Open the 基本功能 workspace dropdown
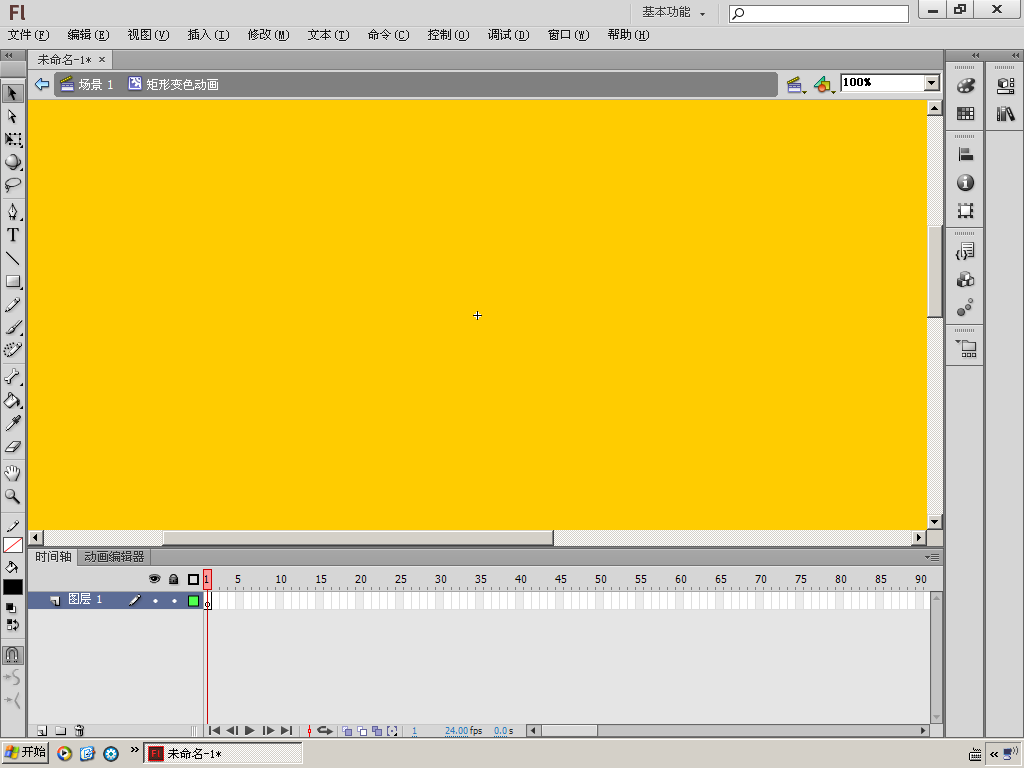 pyautogui.click(x=673, y=12)
